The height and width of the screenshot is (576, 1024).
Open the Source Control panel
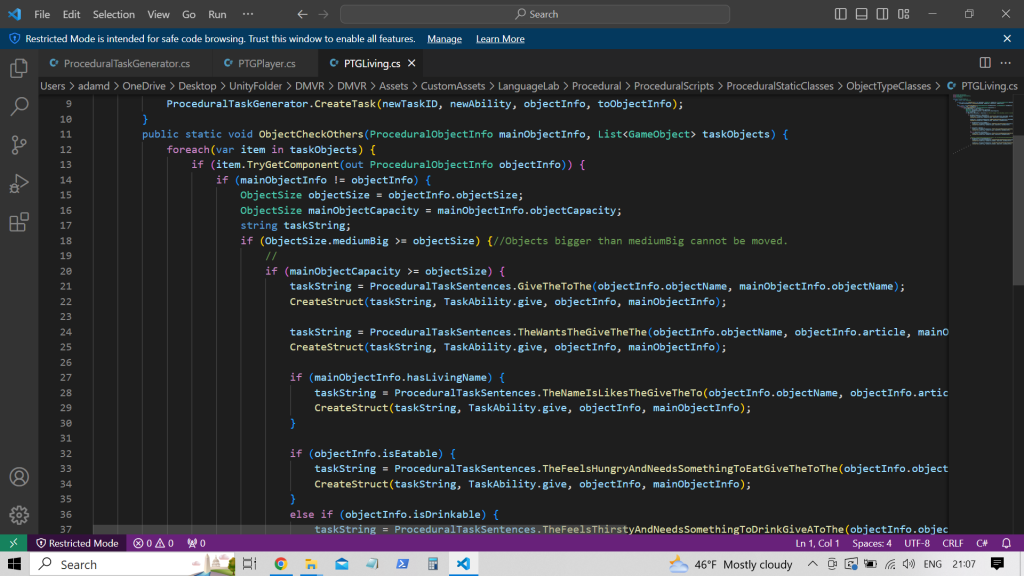19,145
